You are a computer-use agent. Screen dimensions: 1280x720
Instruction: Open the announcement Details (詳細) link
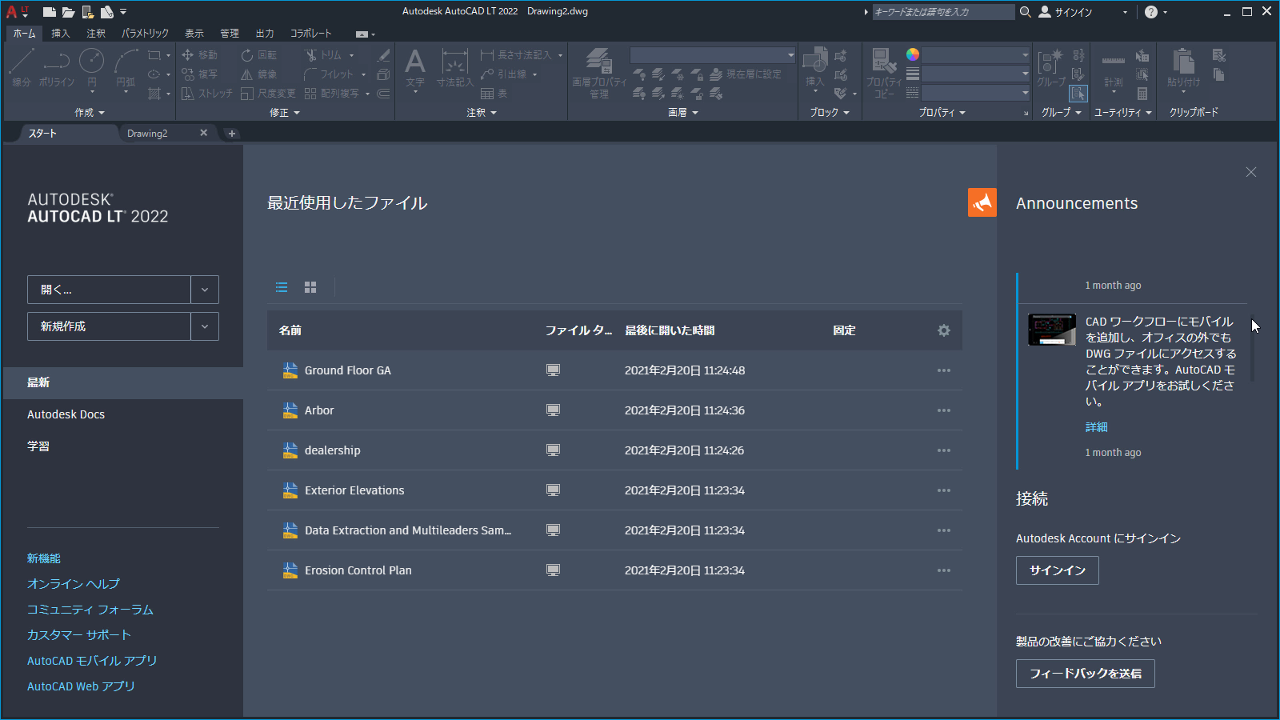pos(1097,427)
